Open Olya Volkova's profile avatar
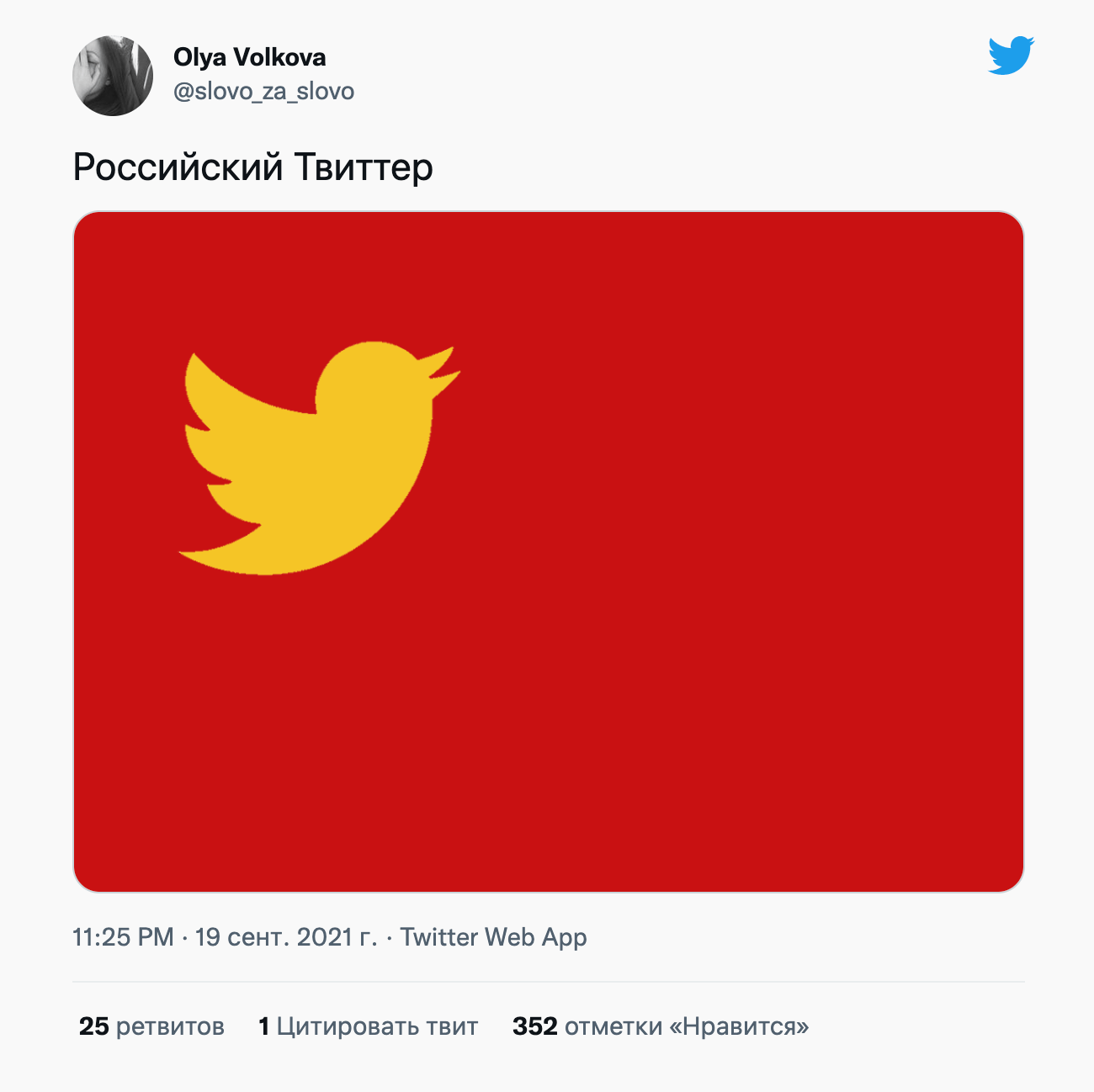 pos(113,76)
